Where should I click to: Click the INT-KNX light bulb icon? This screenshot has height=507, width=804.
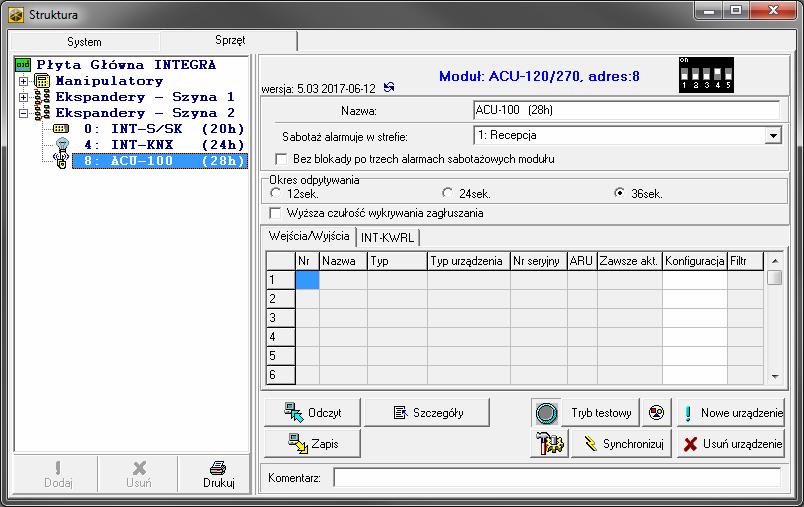[x=62, y=145]
